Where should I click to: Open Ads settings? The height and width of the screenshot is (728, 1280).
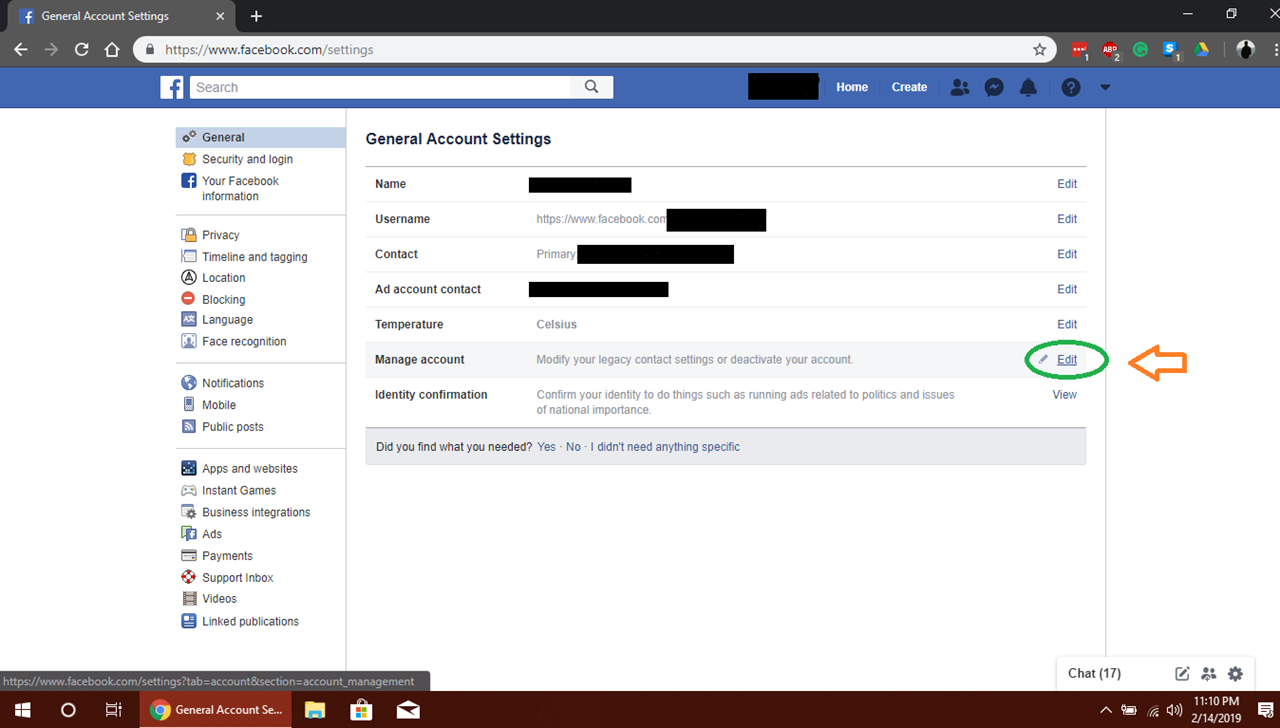(212, 534)
